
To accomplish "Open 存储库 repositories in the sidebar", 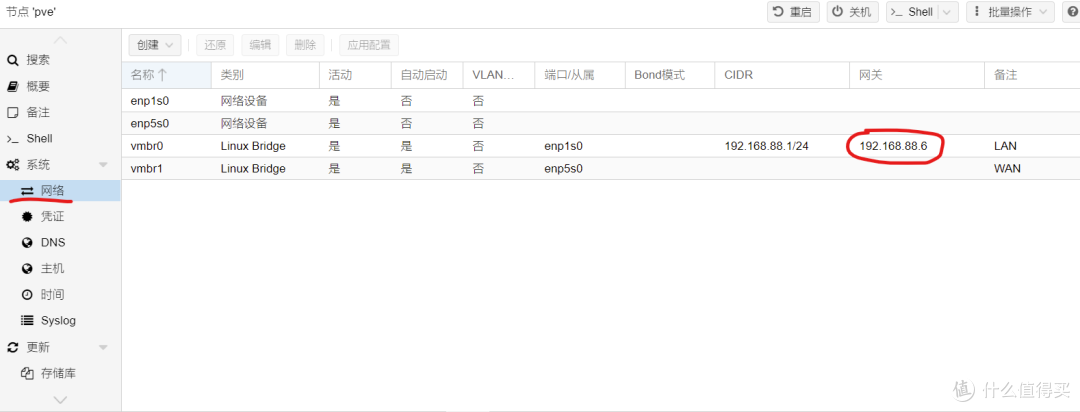I will click(x=60, y=373).
